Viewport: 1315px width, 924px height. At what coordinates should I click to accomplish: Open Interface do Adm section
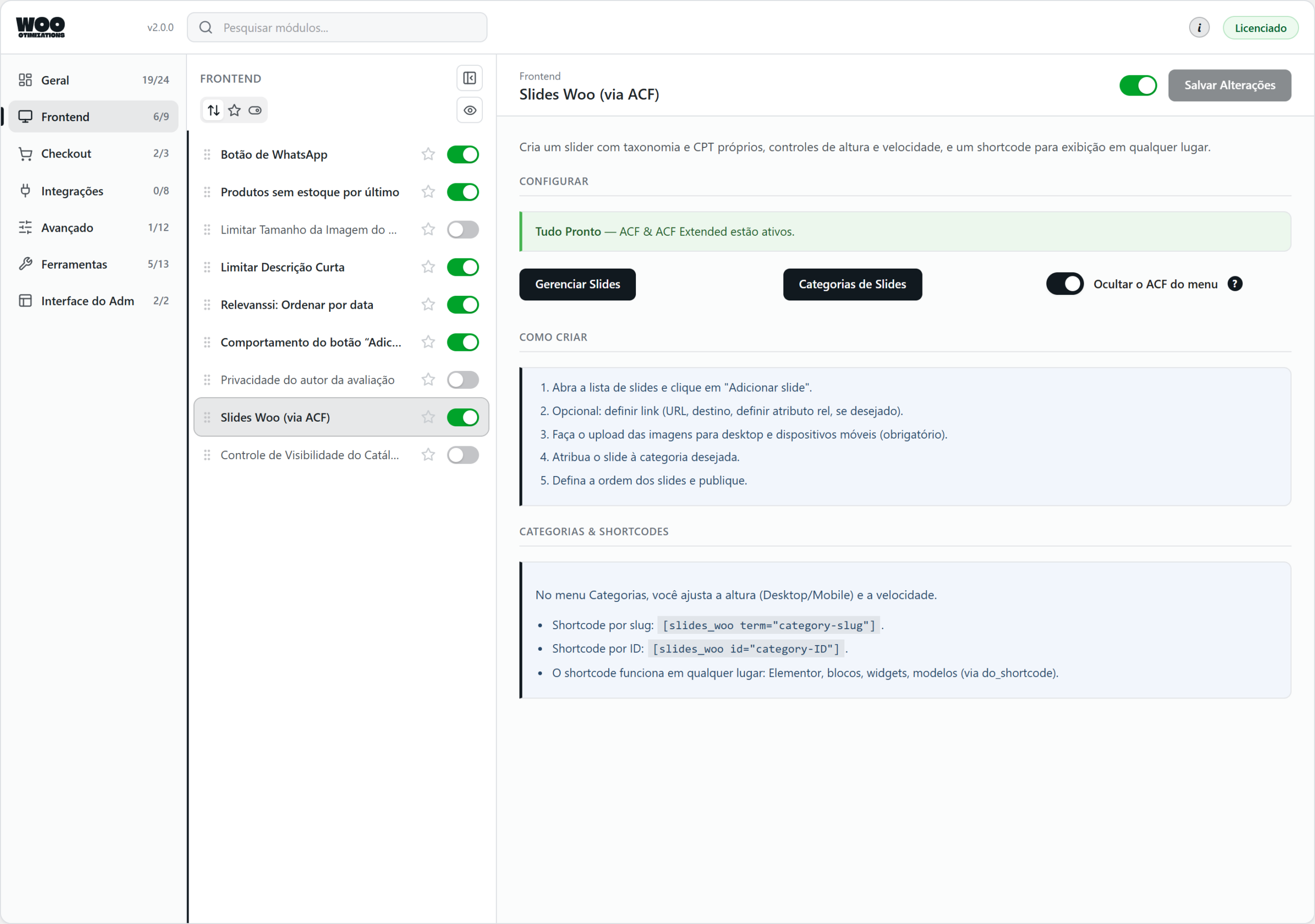point(93,301)
